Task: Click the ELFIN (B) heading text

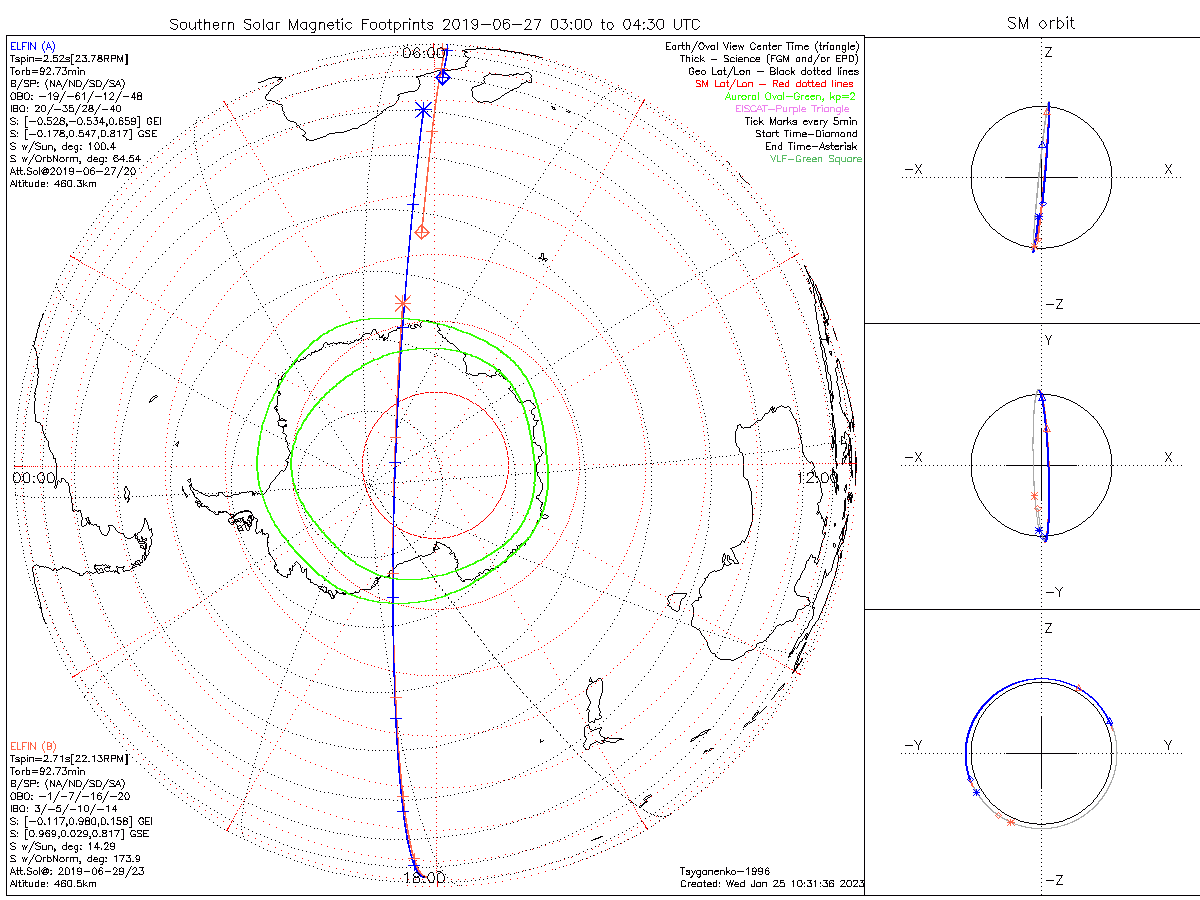Action: click(x=34, y=745)
